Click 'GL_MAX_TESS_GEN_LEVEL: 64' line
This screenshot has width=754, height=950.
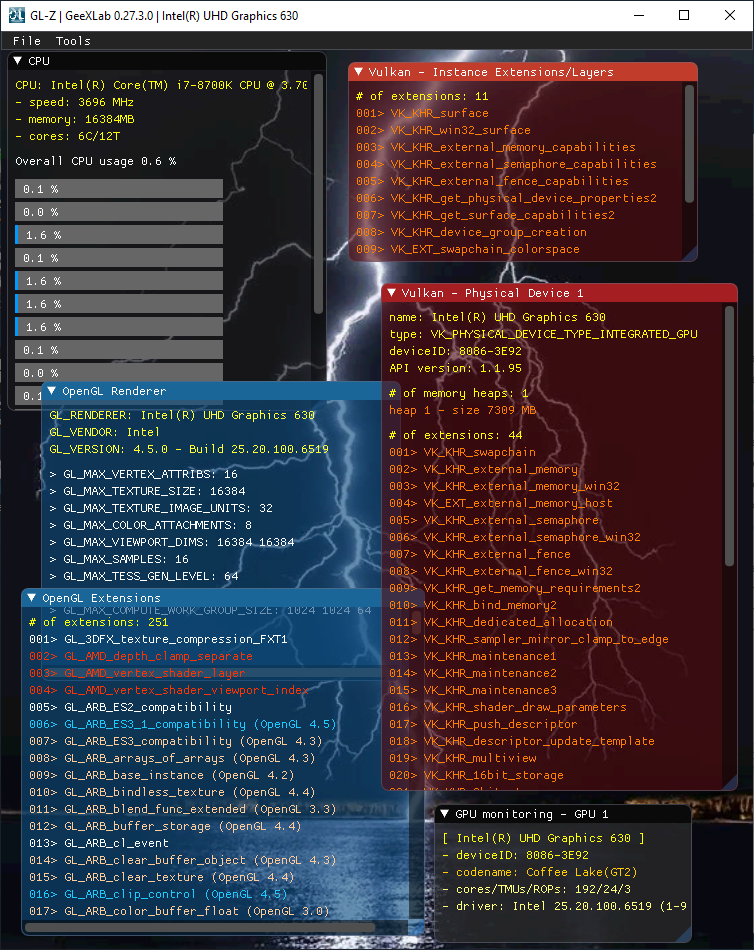coord(144,576)
